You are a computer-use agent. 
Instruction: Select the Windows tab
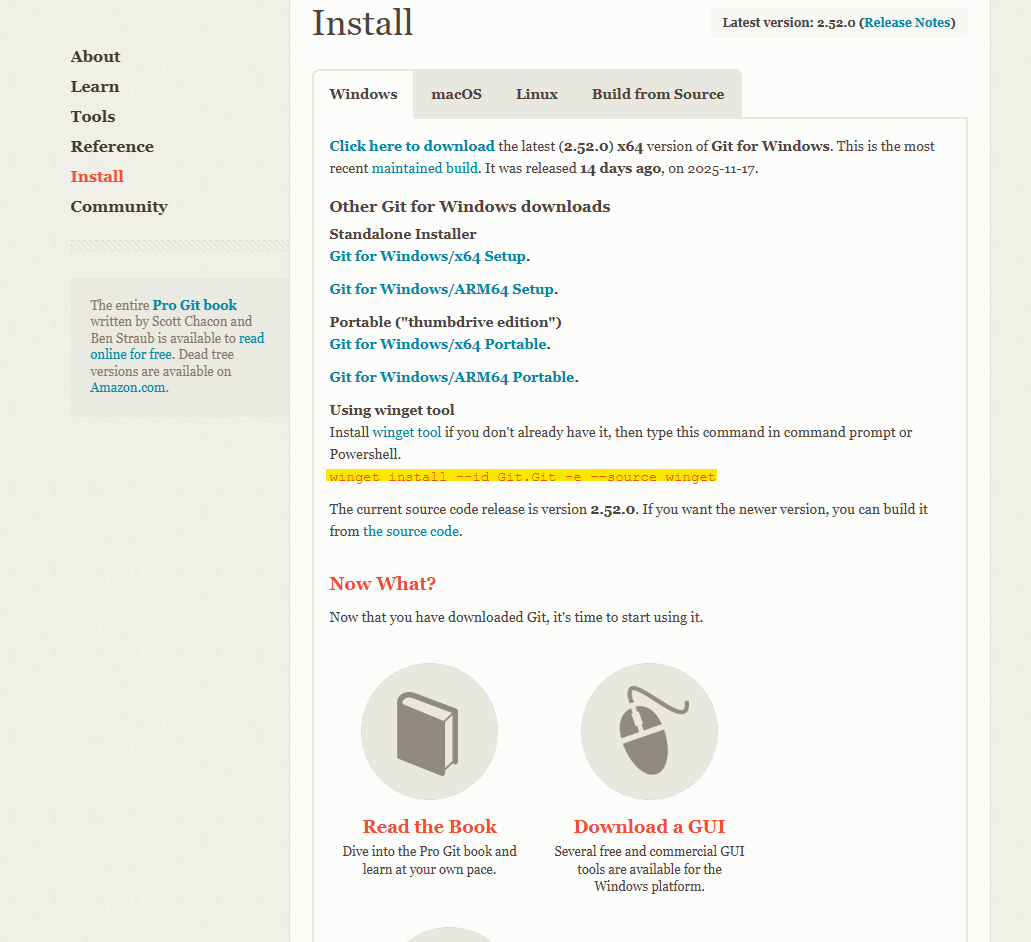(x=363, y=94)
